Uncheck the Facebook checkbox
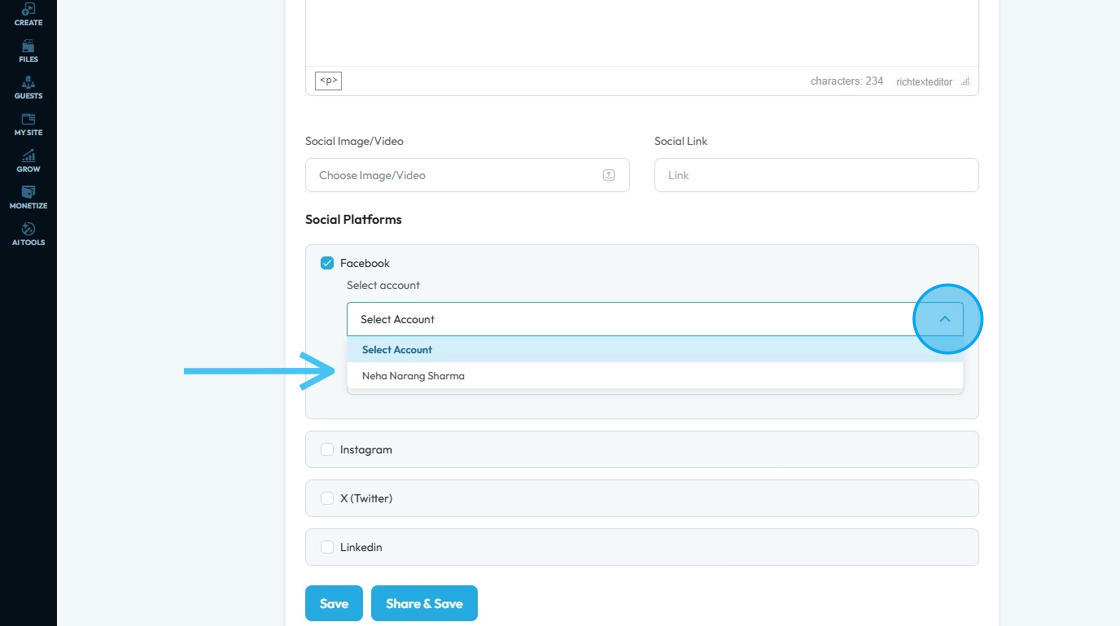This screenshot has width=1120, height=626. click(x=327, y=263)
